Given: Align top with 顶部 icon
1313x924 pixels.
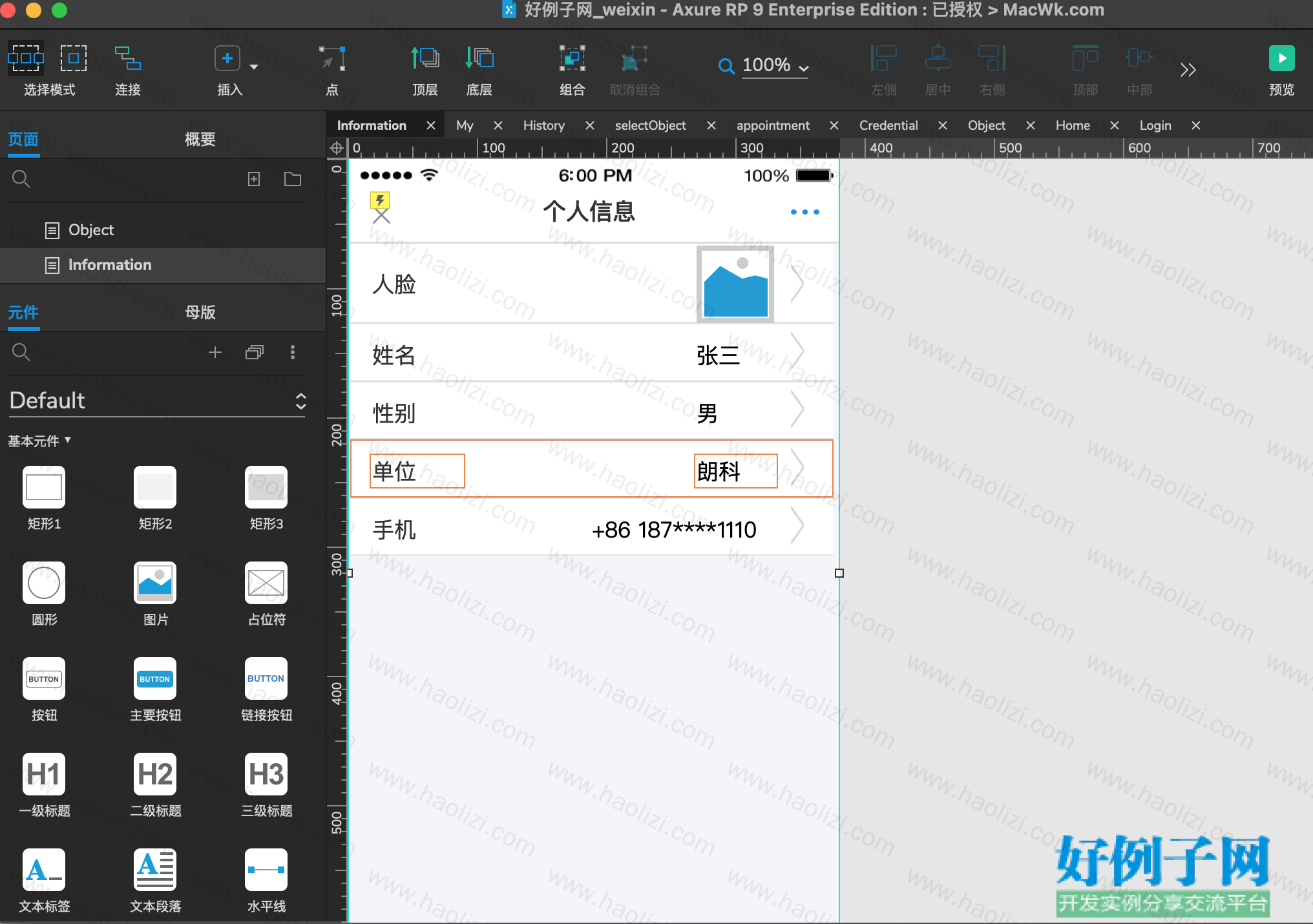Looking at the screenshot, I should point(1085,58).
